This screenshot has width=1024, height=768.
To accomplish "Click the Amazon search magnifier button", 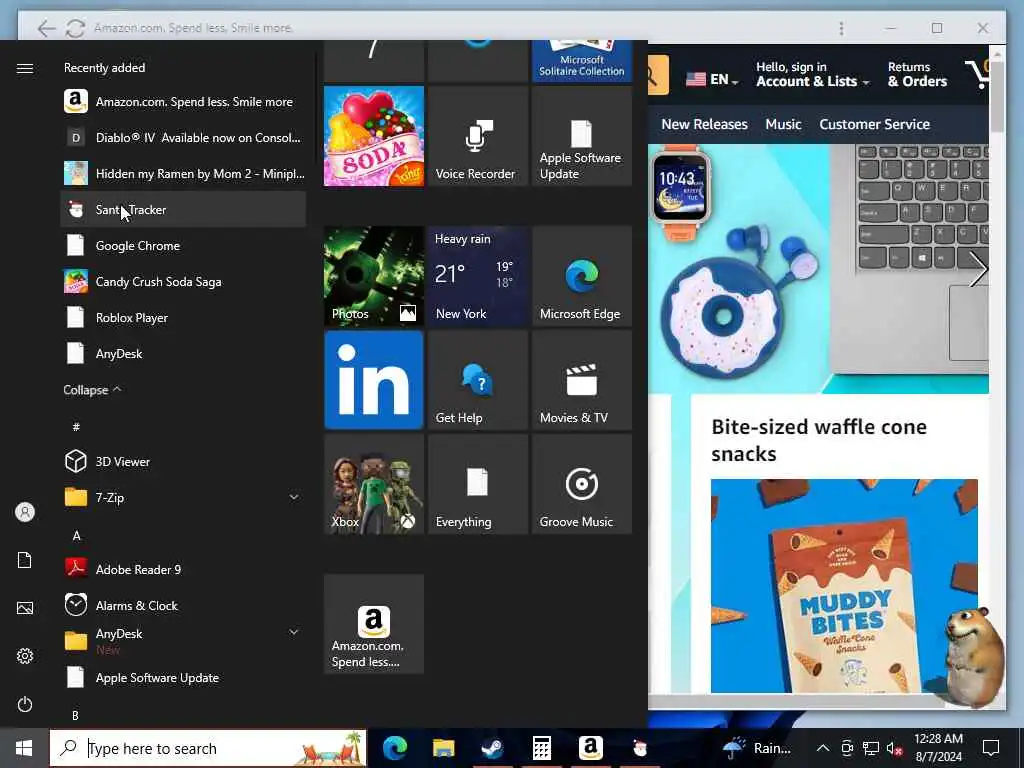I will pyautogui.click(x=658, y=75).
